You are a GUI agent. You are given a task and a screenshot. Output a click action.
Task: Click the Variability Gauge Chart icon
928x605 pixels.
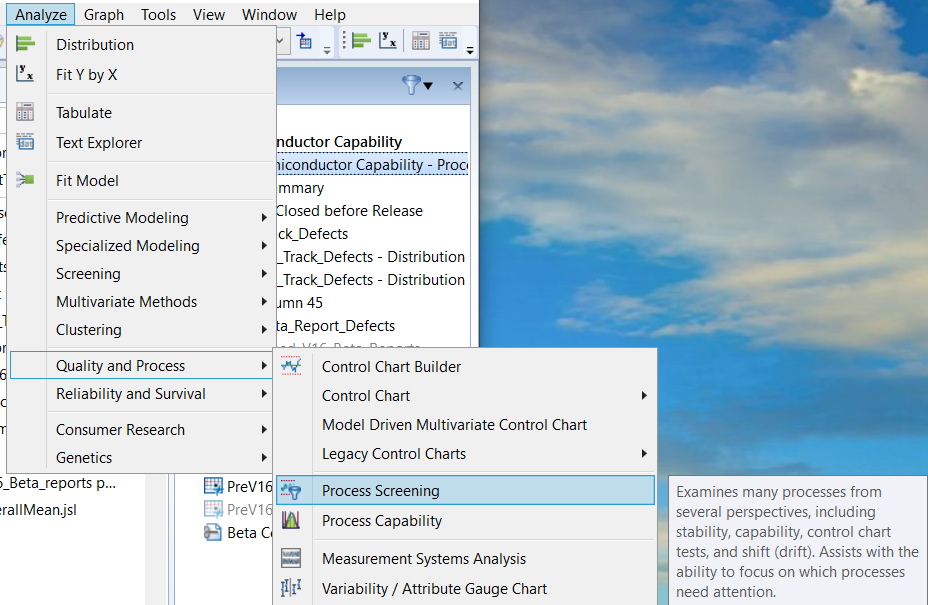(x=291, y=589)
